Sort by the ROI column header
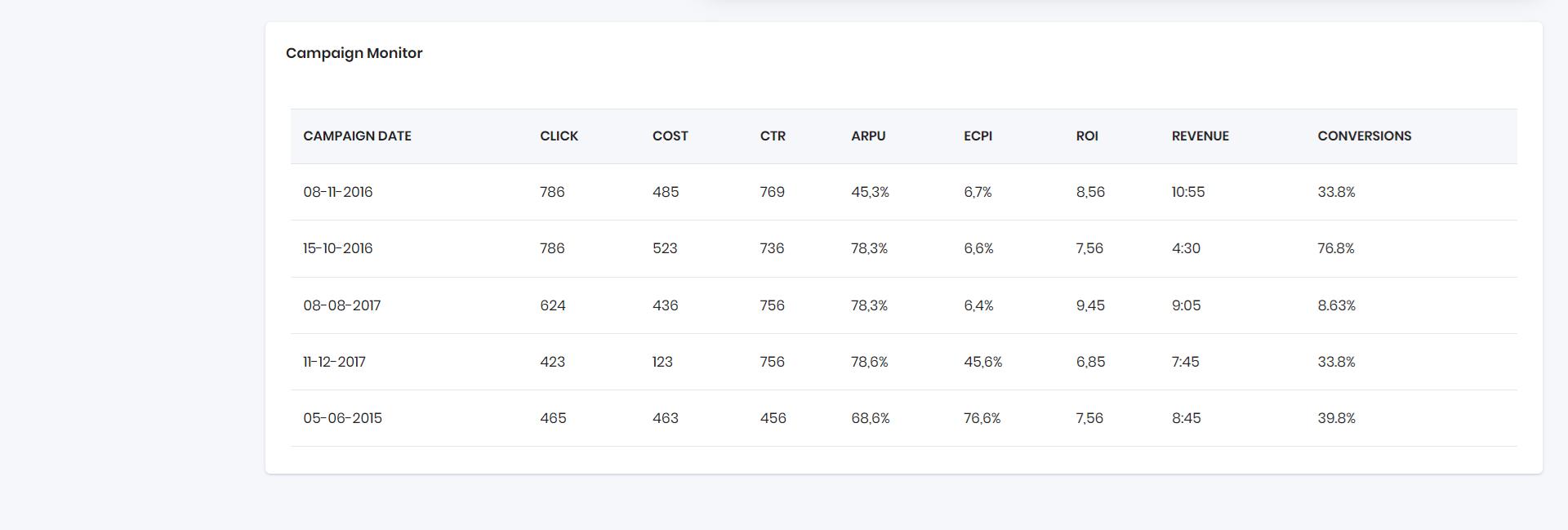The width and height of the screenshot is (1568, 530). pyautogui.click(x=1087, y=136)
